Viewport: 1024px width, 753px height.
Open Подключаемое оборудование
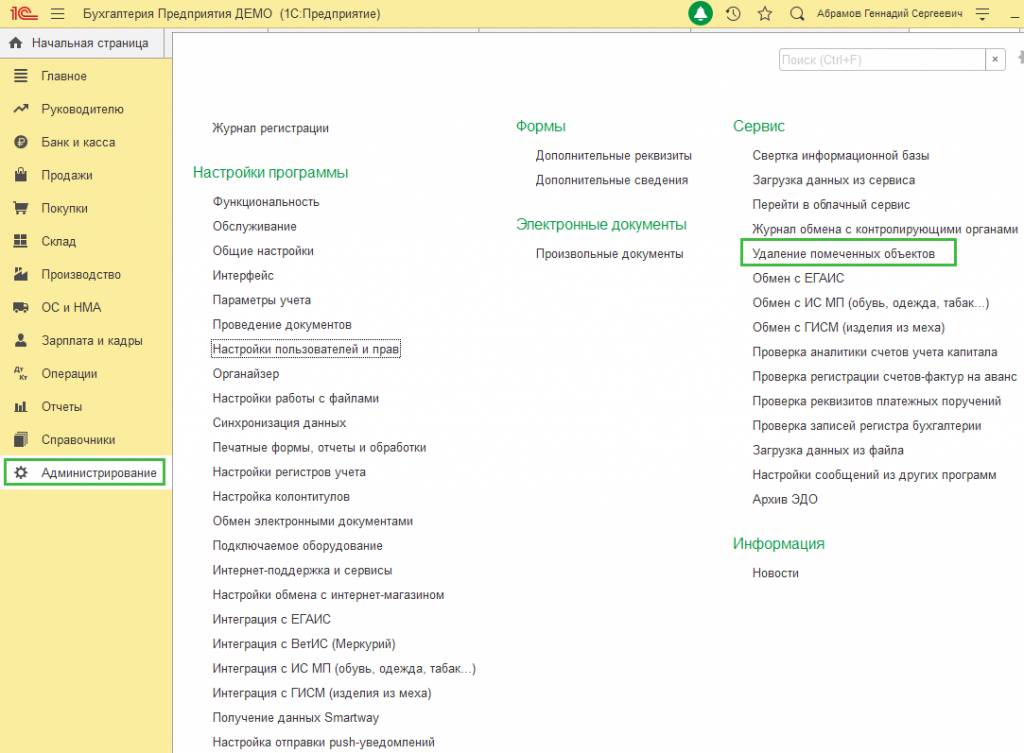point(297,546)
